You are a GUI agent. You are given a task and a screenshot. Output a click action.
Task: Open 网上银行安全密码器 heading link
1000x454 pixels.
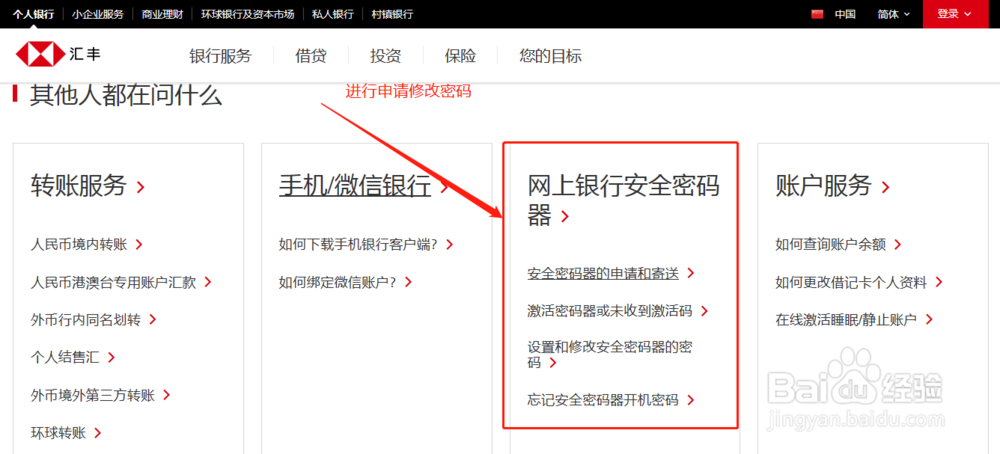(623, 201)
